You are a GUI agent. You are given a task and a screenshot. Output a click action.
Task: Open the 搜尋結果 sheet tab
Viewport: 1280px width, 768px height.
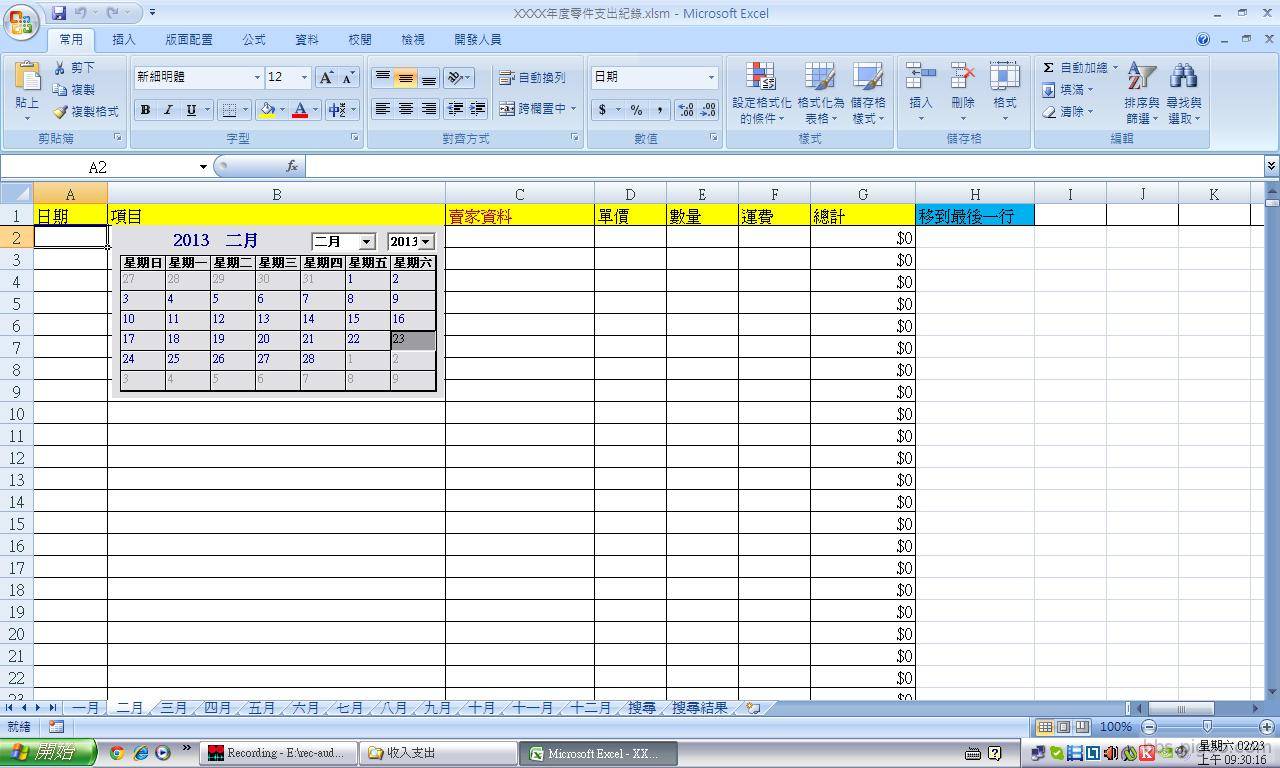700,707
